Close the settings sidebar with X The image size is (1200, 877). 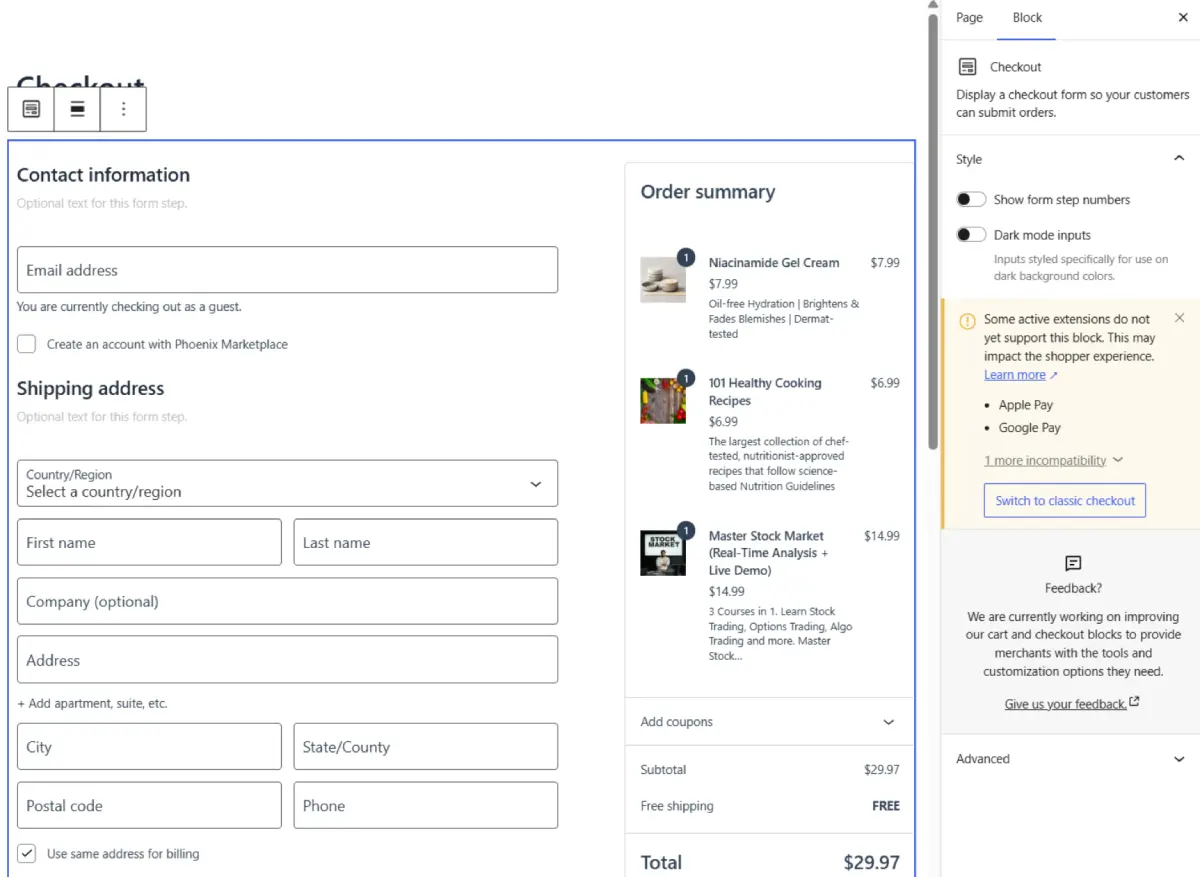pos(1183,18)
